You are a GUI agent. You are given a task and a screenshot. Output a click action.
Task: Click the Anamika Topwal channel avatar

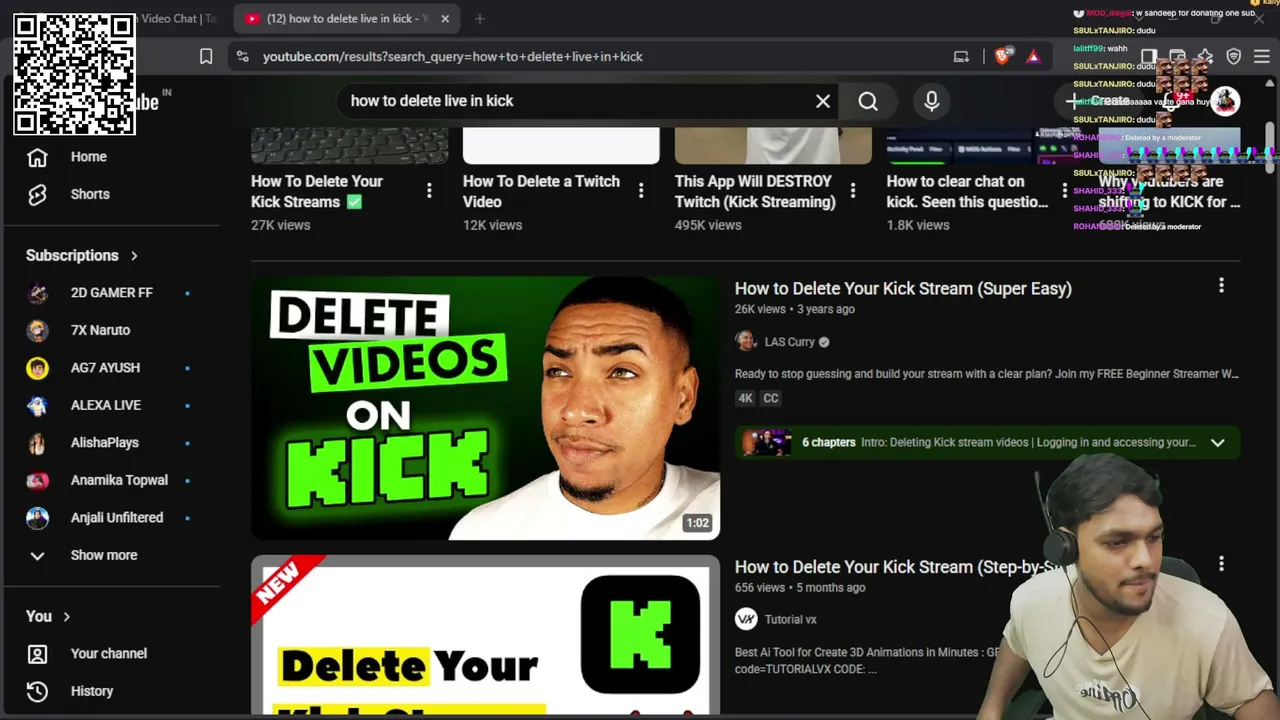[x=37, y=480]
